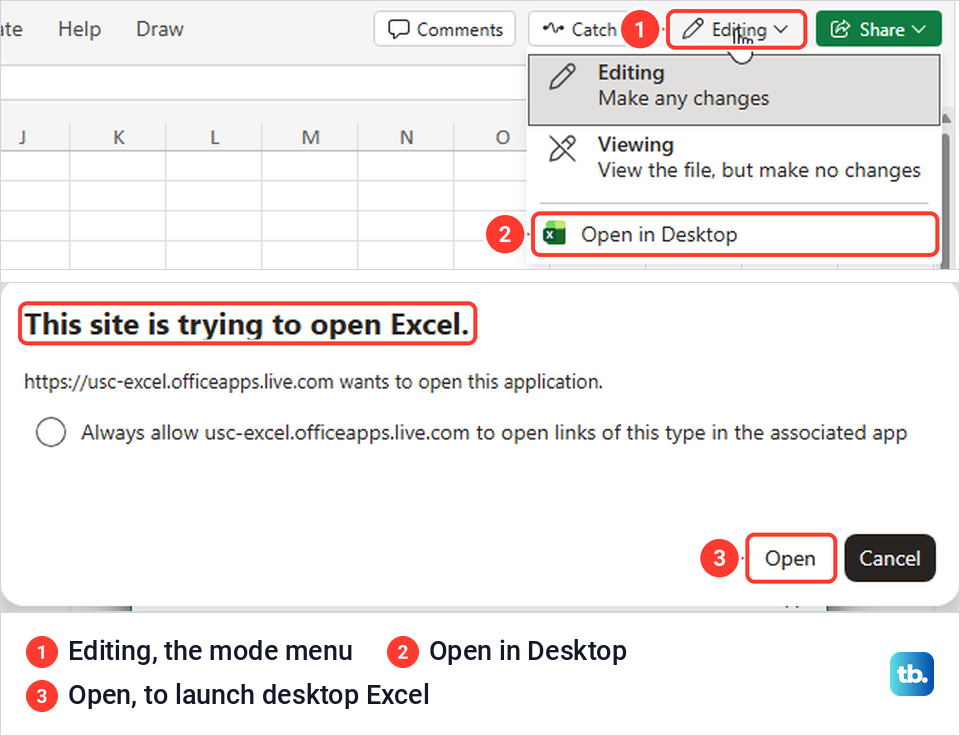Image resolution: width=960 pixels, height=736 pixels.
Task: Expand the Share dropdown button
Action: click(879, 29)
